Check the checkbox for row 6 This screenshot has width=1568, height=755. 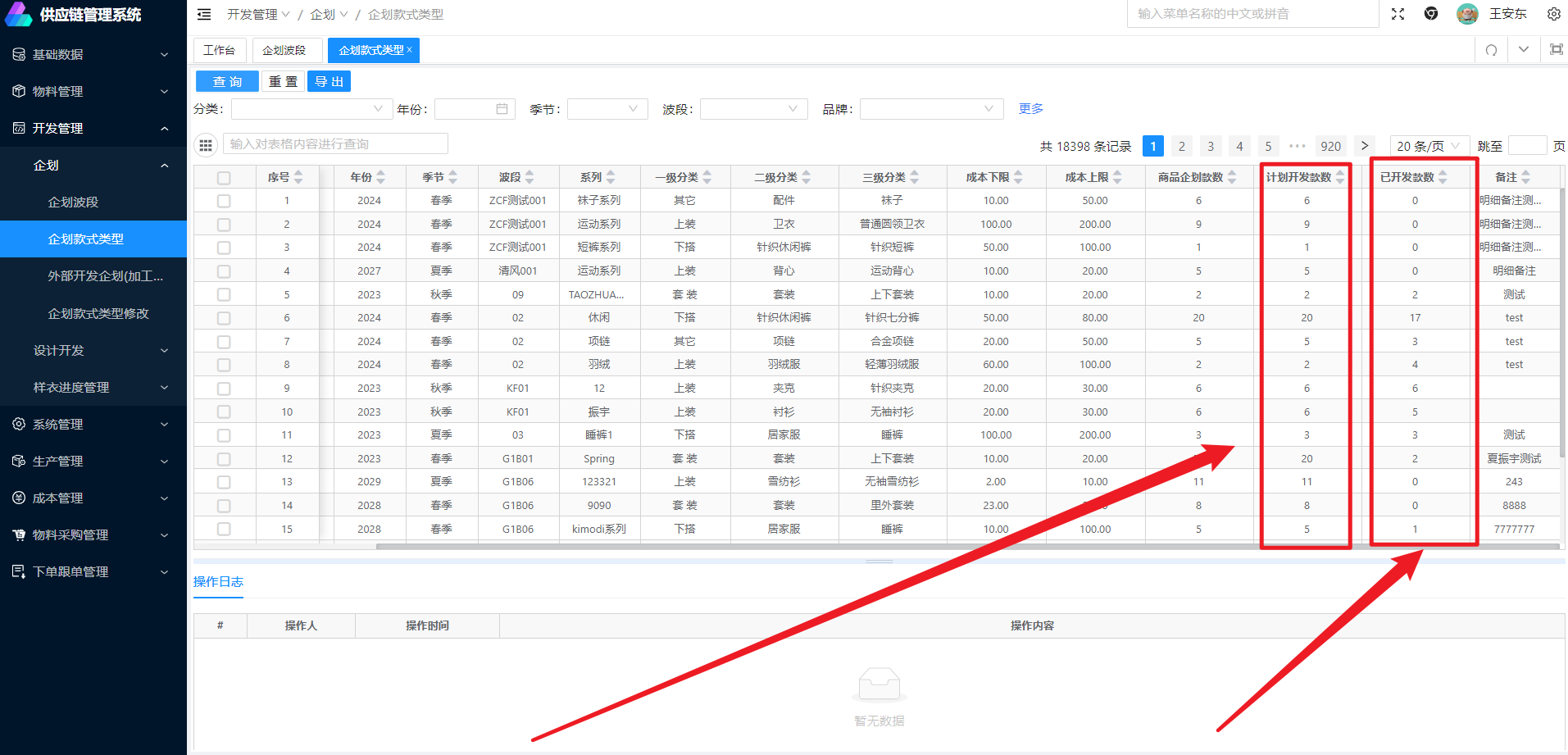tap(224, 318)
